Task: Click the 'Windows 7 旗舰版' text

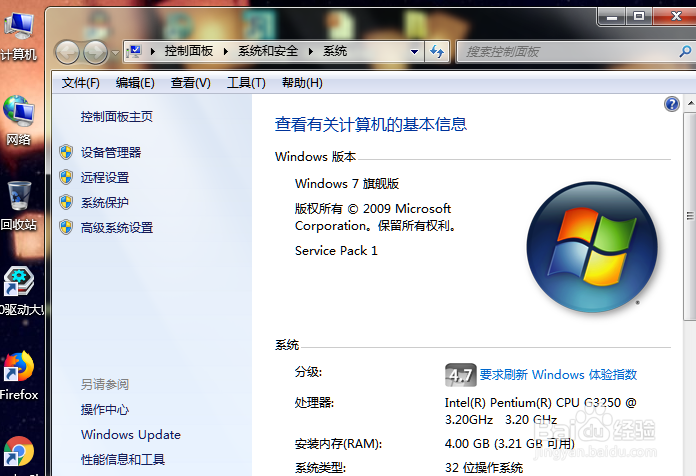Action: point(347,183)
